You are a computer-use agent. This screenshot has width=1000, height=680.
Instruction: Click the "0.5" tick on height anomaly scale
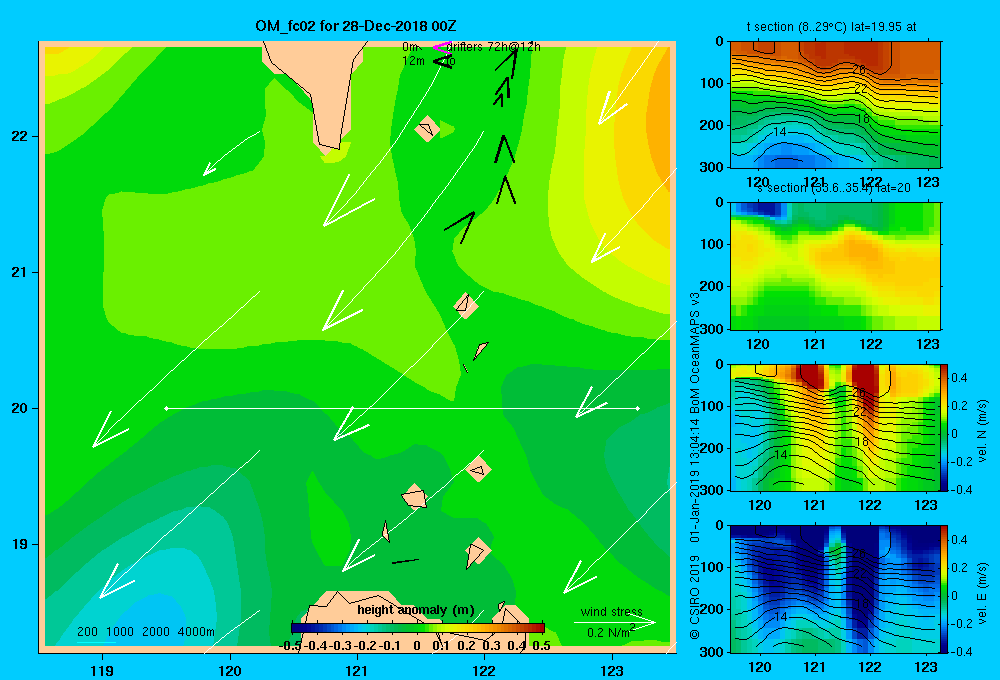coord(541,646)
